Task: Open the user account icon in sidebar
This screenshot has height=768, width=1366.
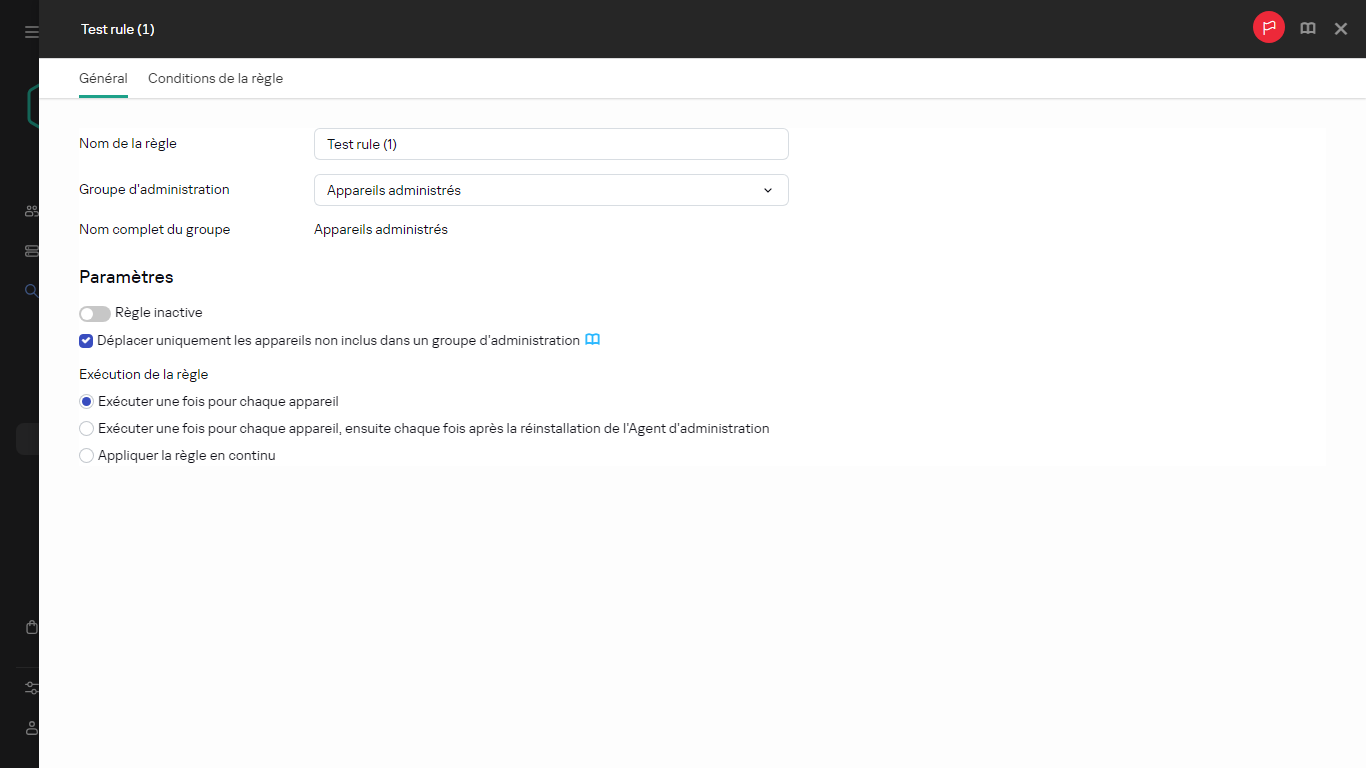Action: (x=32, y=728)
